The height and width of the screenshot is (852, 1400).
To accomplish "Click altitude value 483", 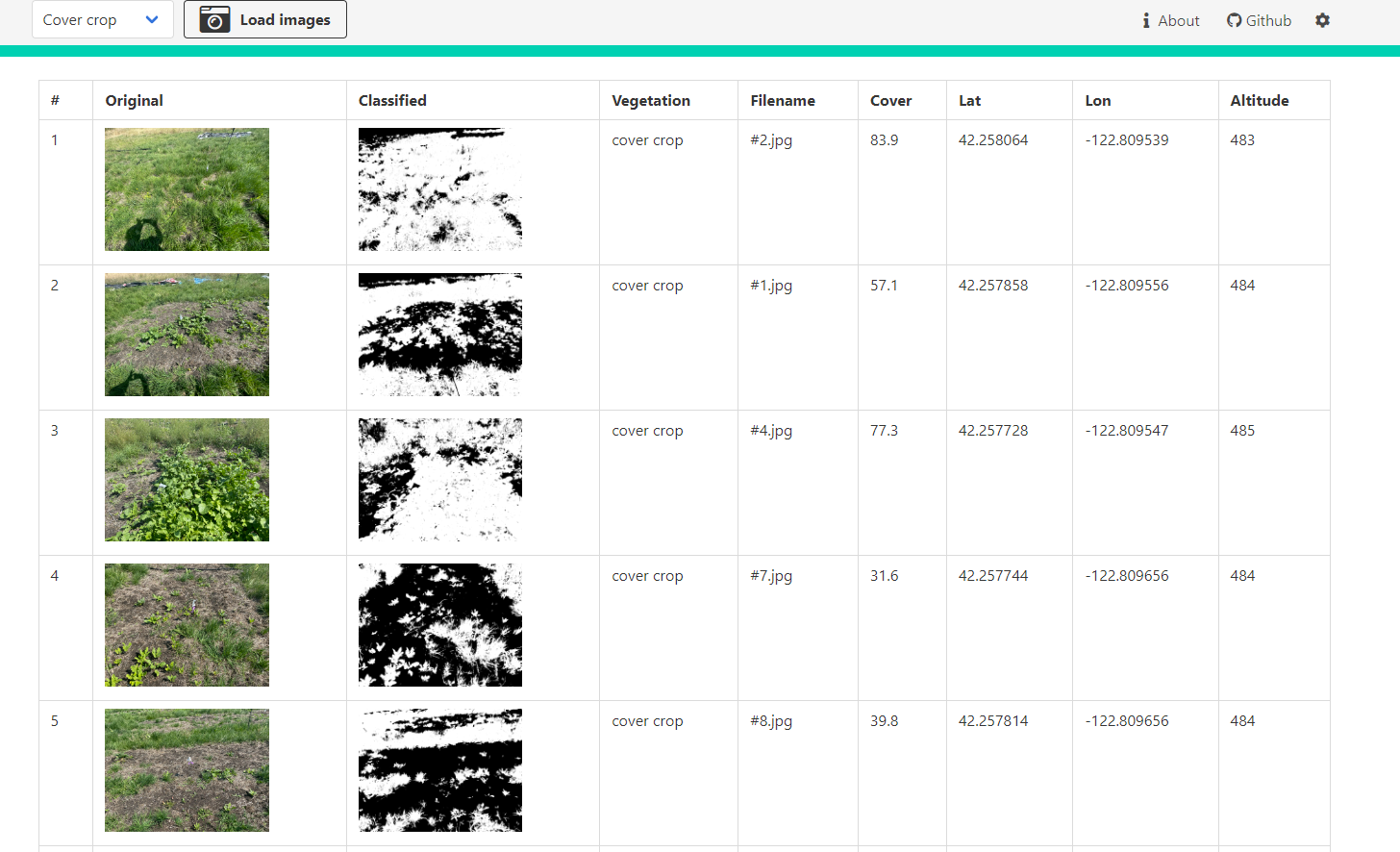I will pyautogui.click(x=1242, y=140).
